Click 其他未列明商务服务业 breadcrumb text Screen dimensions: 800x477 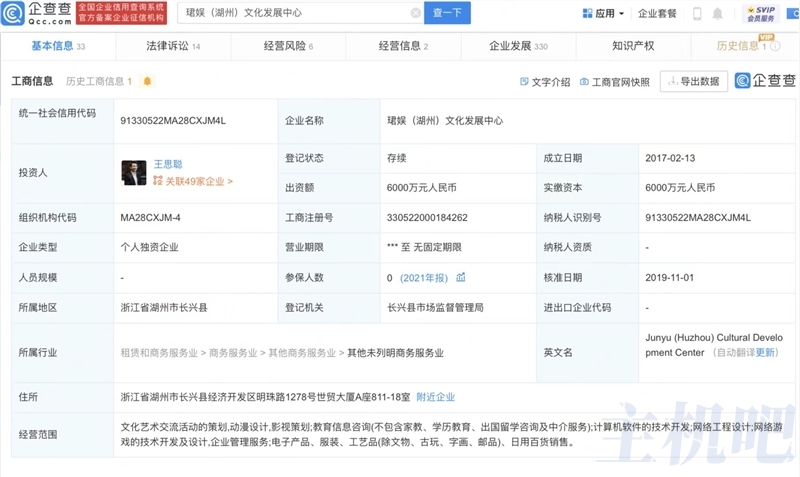tap(395, 353)
